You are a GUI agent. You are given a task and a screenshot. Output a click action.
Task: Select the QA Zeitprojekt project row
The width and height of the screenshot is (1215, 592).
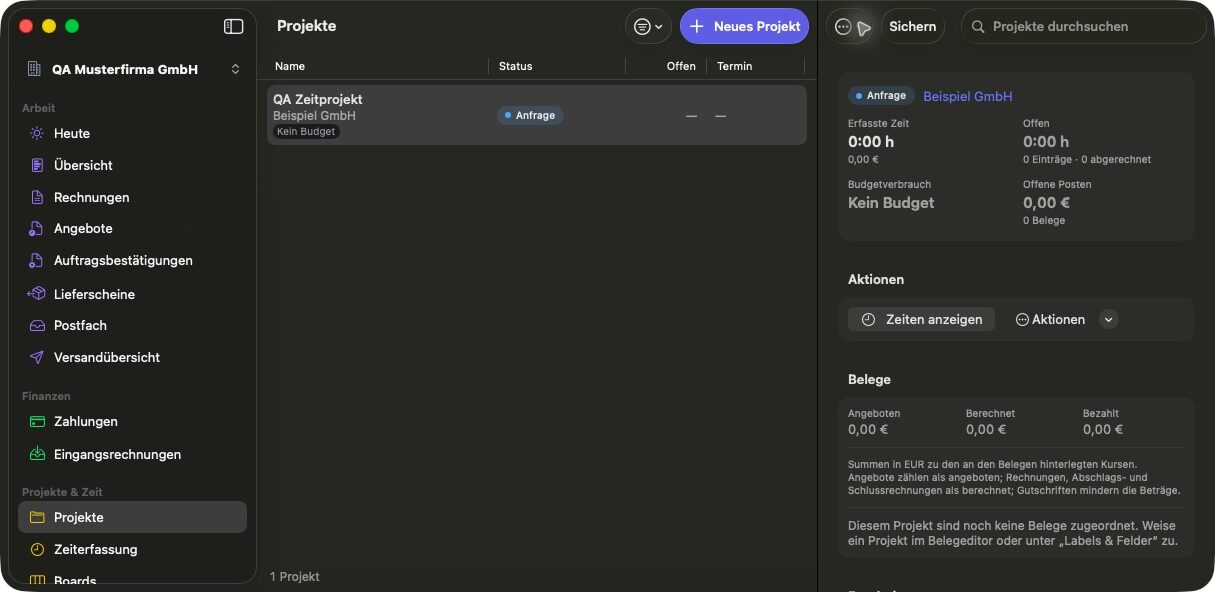coord(537,115)
